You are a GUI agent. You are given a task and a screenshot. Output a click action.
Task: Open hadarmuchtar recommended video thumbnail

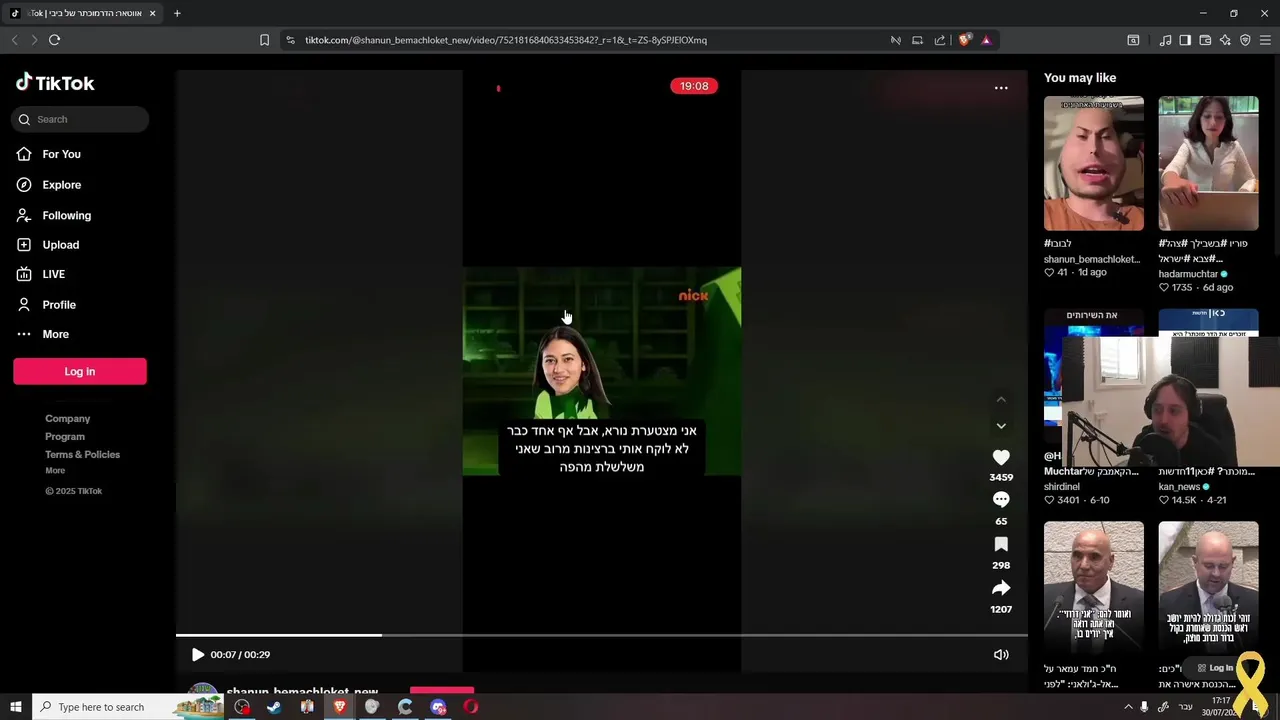coord(1208,164)
